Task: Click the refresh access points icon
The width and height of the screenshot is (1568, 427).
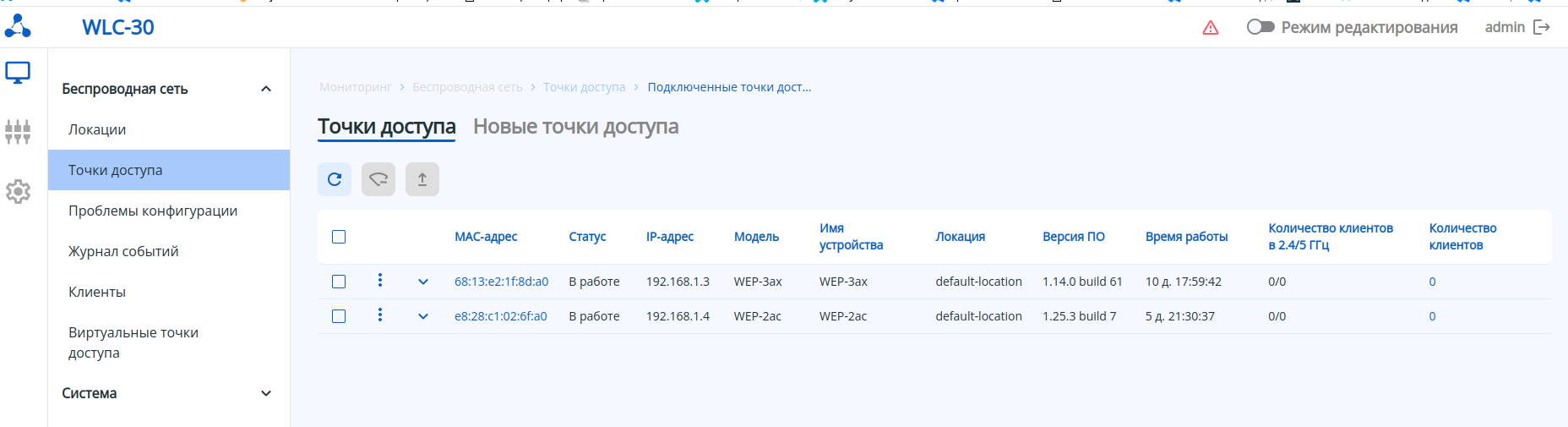Action: pyautogui.click(x=335, y=179)
